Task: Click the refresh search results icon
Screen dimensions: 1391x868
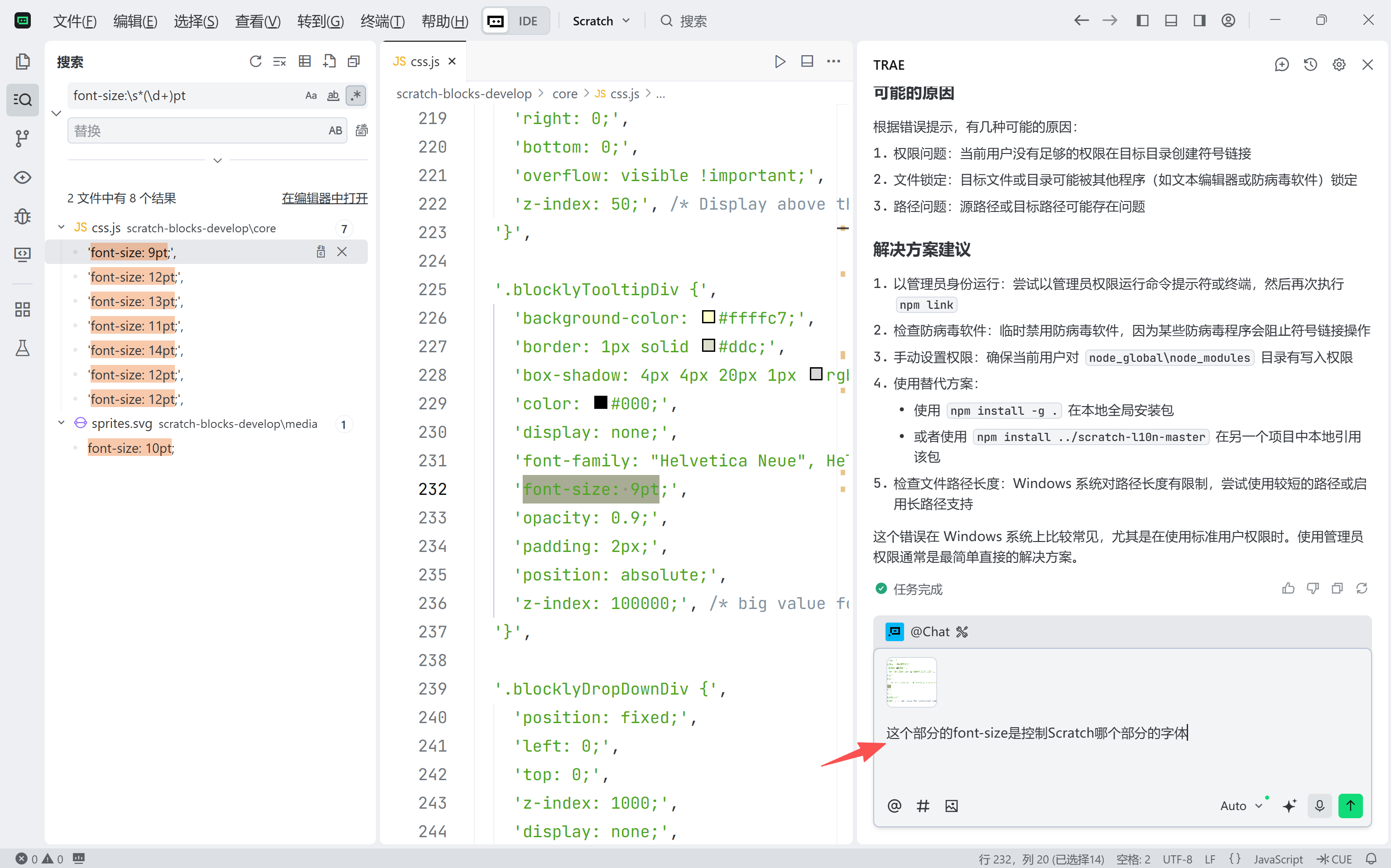Action: 255,62
